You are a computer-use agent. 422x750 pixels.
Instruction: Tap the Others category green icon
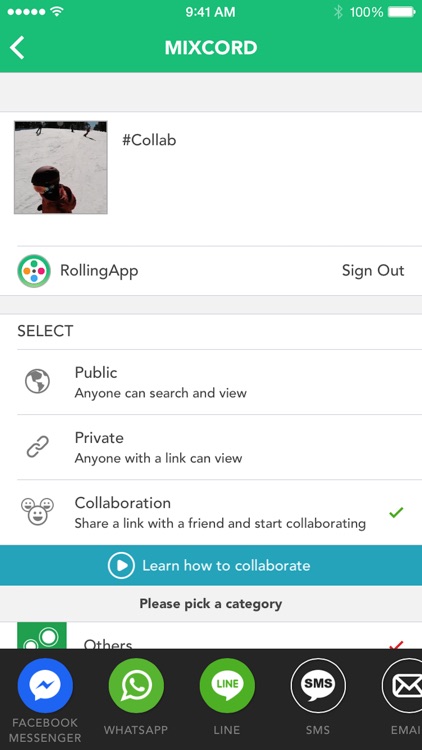[42, 636]
